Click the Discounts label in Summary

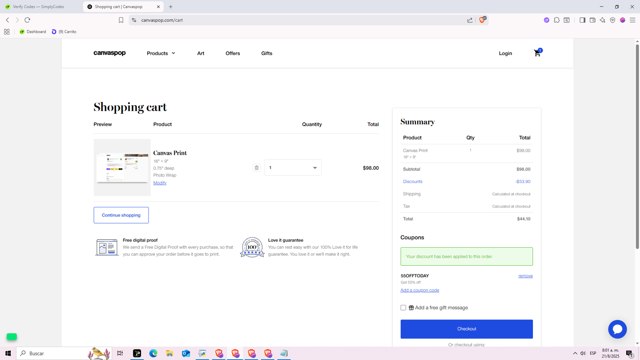pyautogui.click(x=412, y=181)
